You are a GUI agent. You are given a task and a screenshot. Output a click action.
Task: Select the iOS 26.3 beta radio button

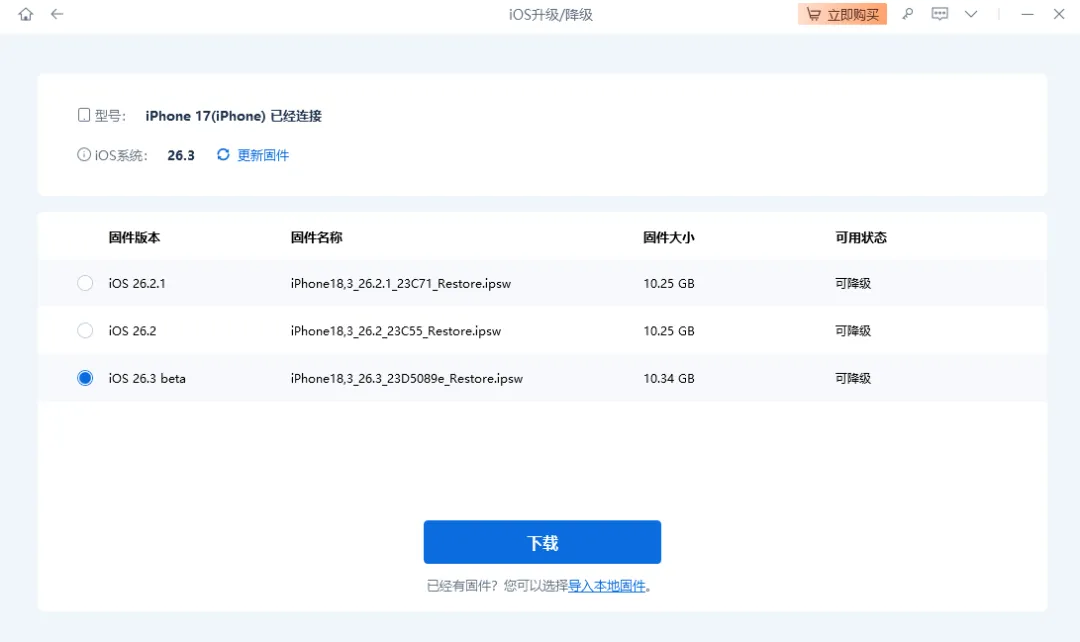pos(85,378)
